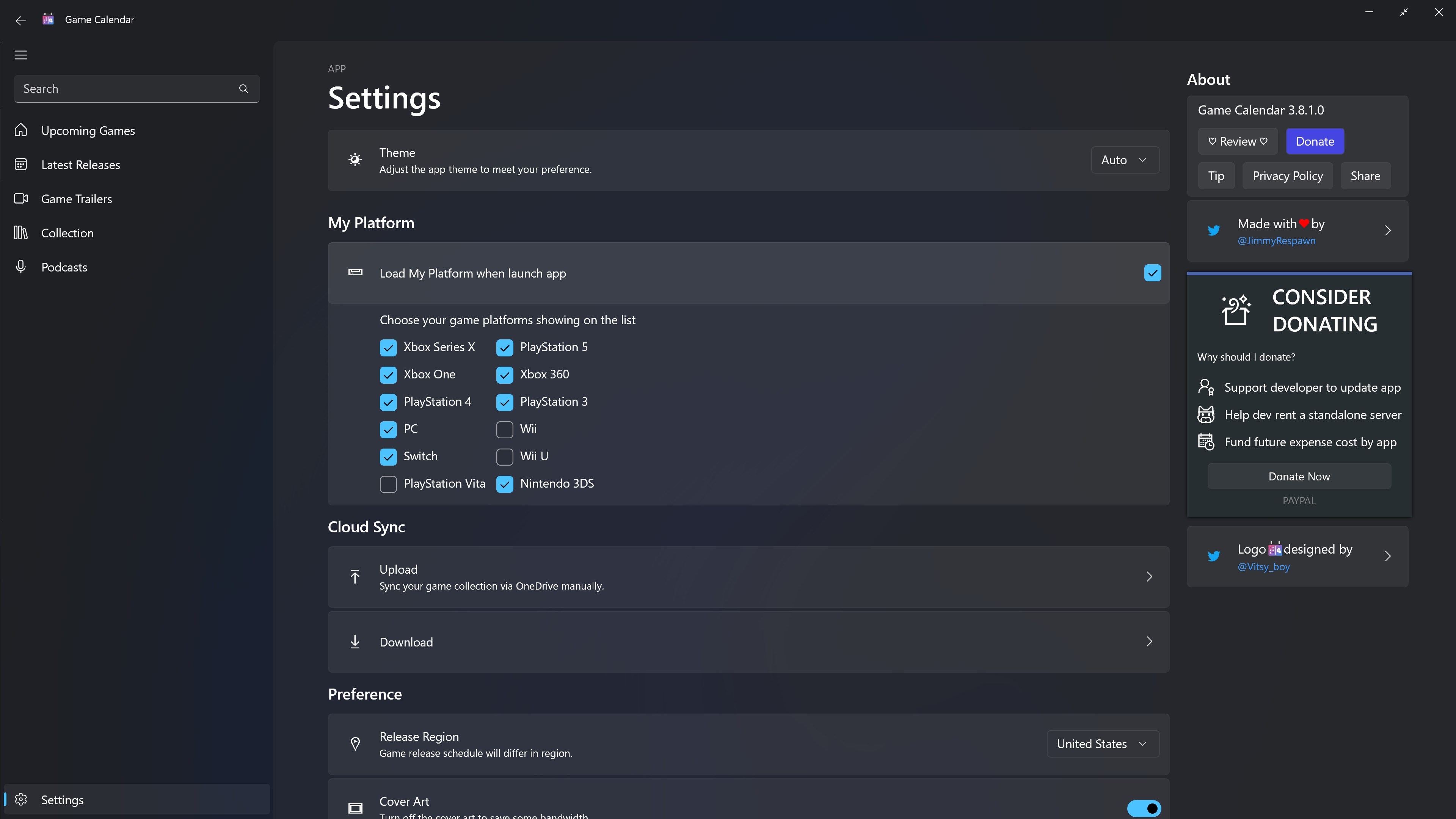Check the PlayStation Vita checkbox
This screenshot has width=1456, height=819.
(x=388, y=484)
